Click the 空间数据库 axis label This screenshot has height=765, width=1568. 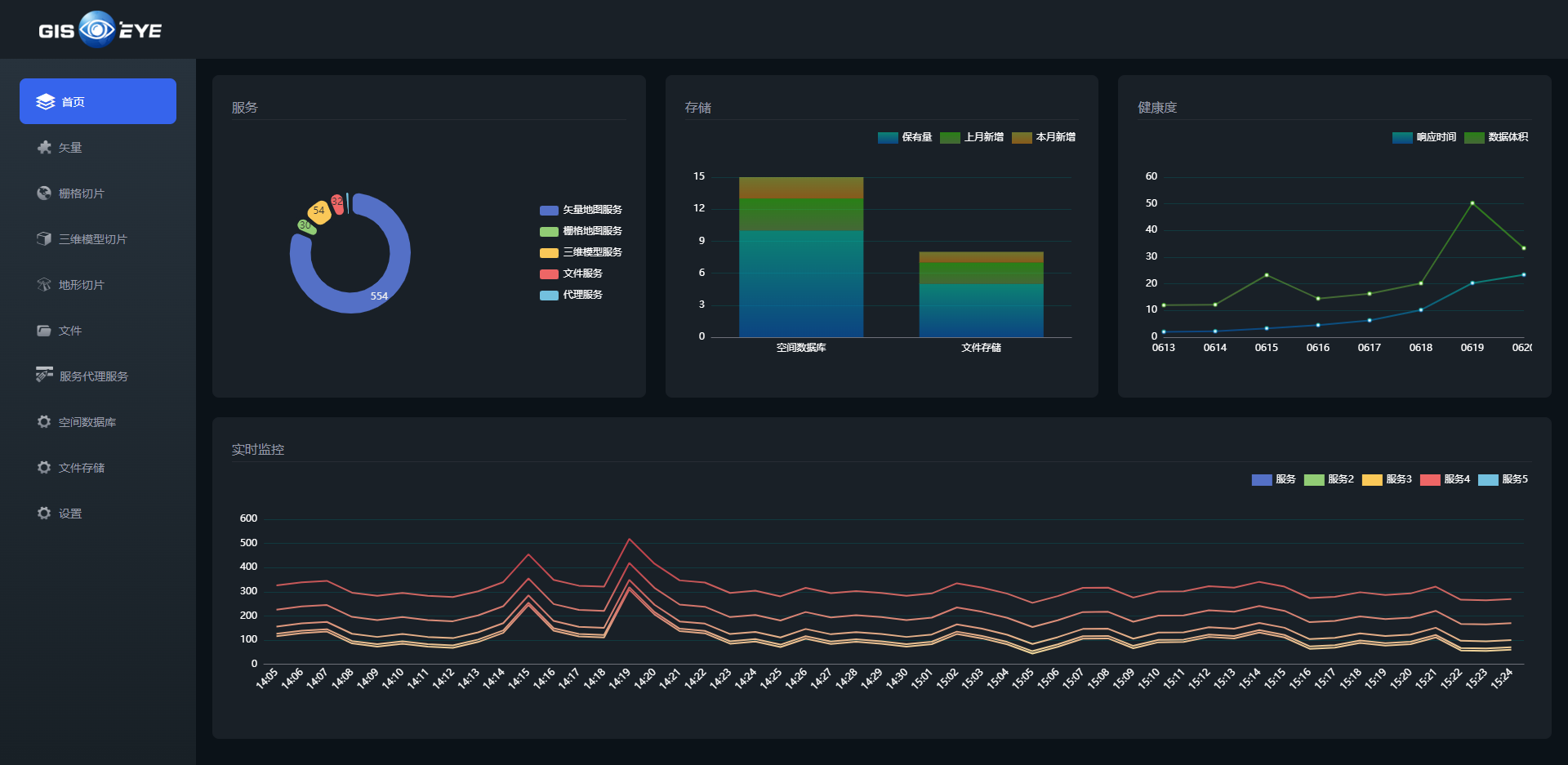point(801,348)
